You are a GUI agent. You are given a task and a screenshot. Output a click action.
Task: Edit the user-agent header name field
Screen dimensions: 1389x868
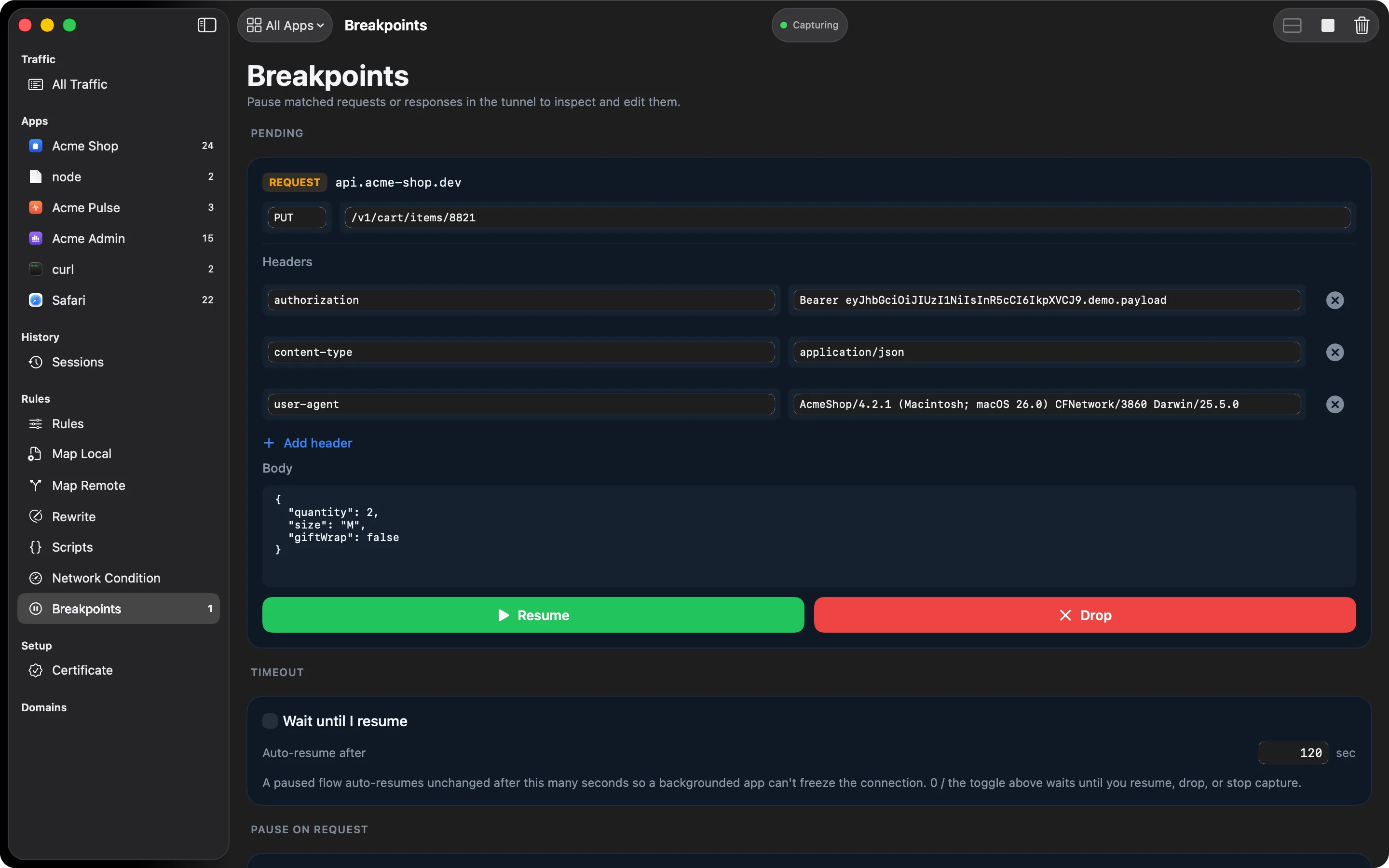(x=521, y=405)
